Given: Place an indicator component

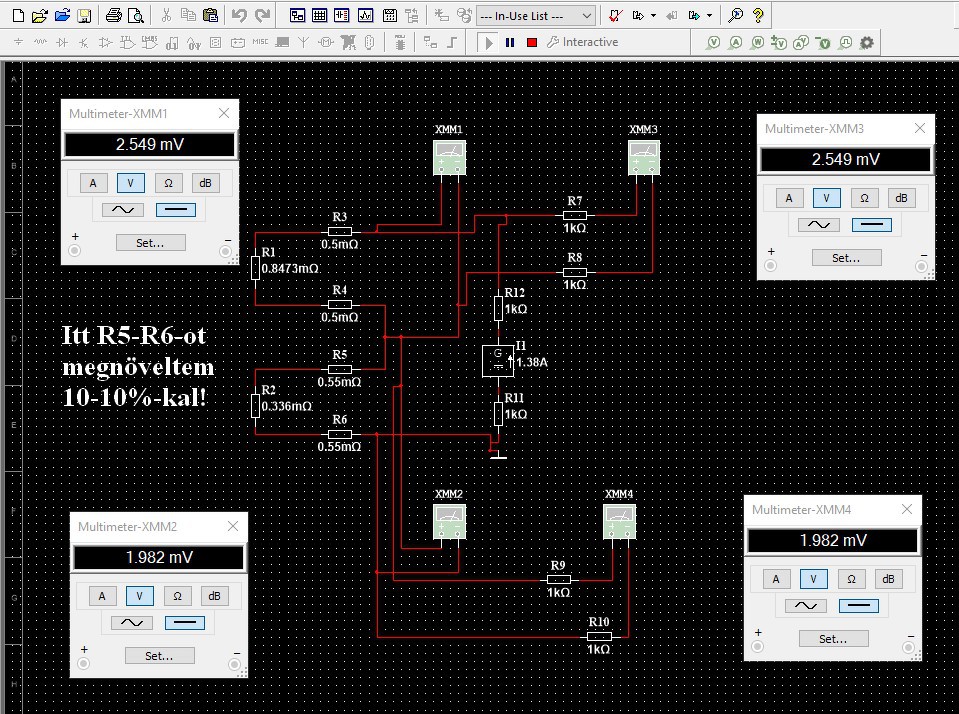Looking at the screenshot, I should [215, 42].
